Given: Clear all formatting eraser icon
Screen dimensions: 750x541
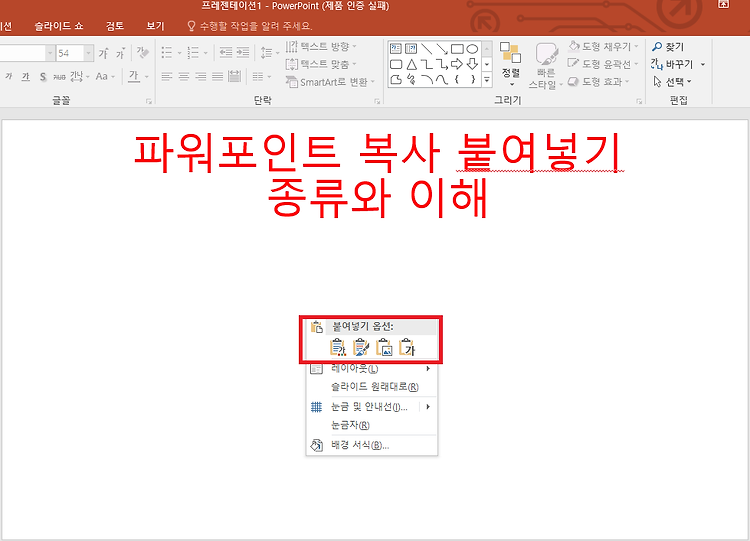Looking at the screenshot, I should coord(143,53).
